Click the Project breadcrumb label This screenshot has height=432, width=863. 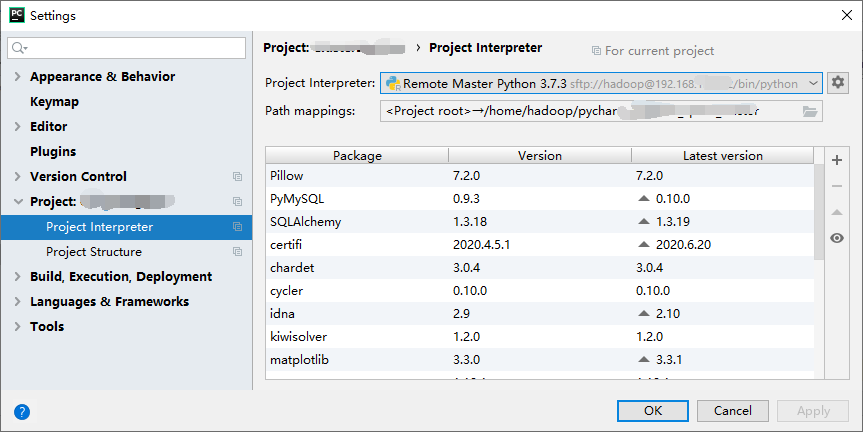point(286,48)
